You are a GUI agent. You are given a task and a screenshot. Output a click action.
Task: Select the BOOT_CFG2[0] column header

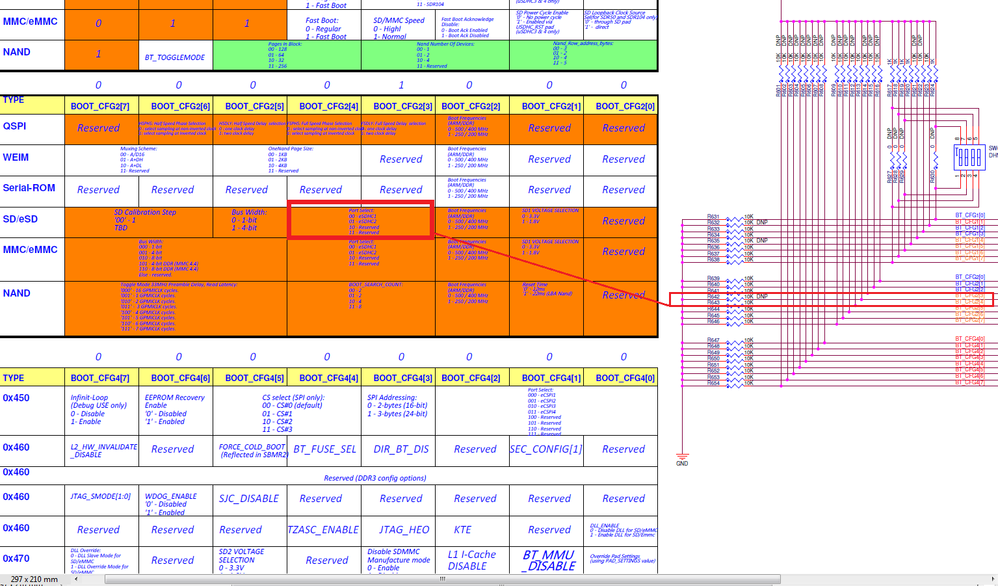(621, 106)
